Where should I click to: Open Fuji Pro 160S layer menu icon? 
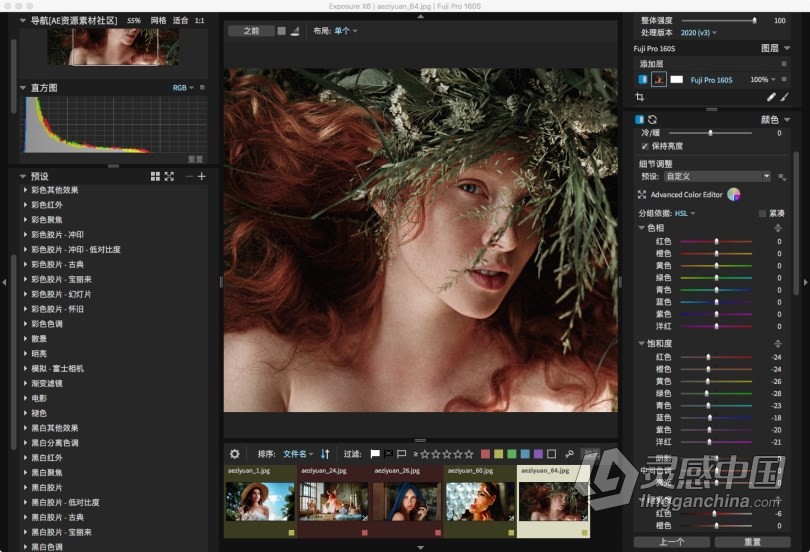784,79
